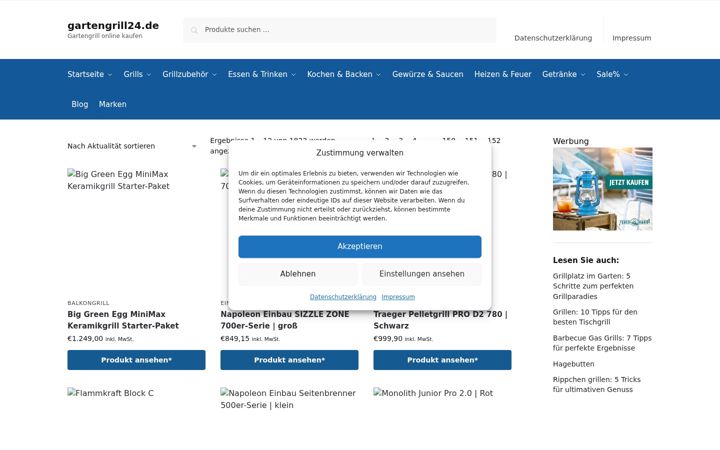Open the Hagebutten sidebar link
Viewport: 720px width, 450px height.
tap(574, 364)
